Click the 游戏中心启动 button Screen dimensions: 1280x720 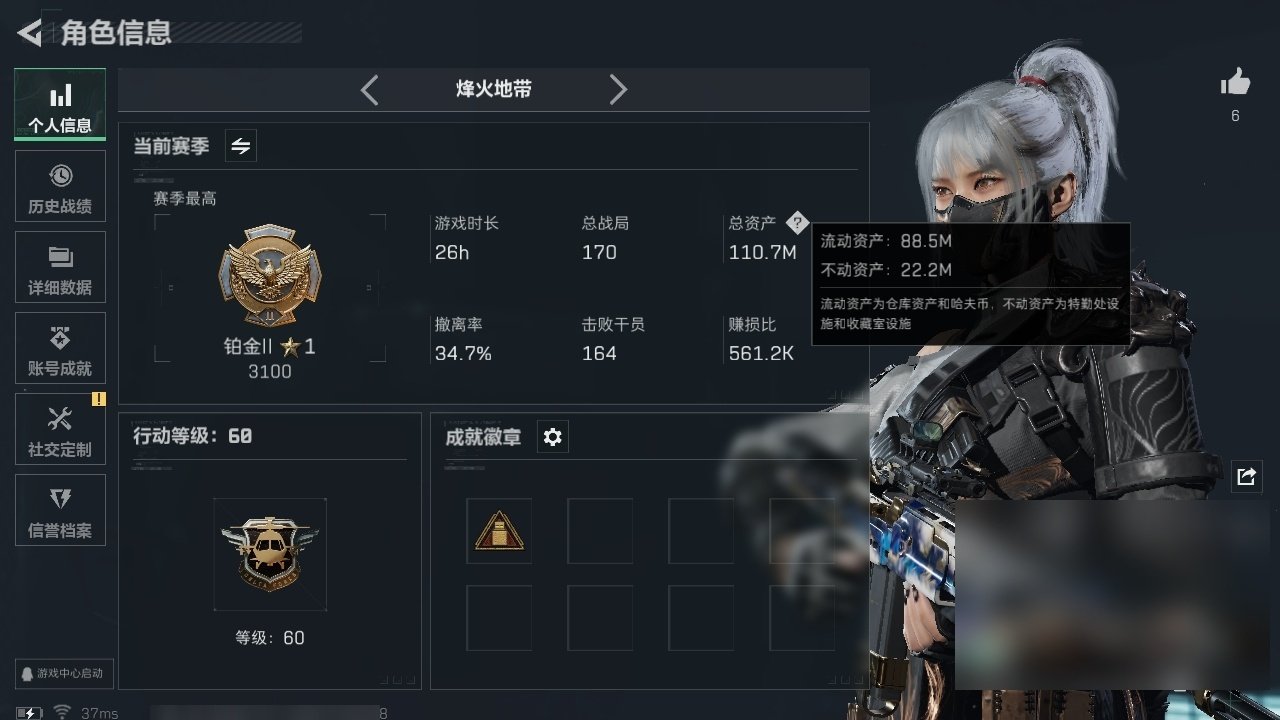coord(62,673)
